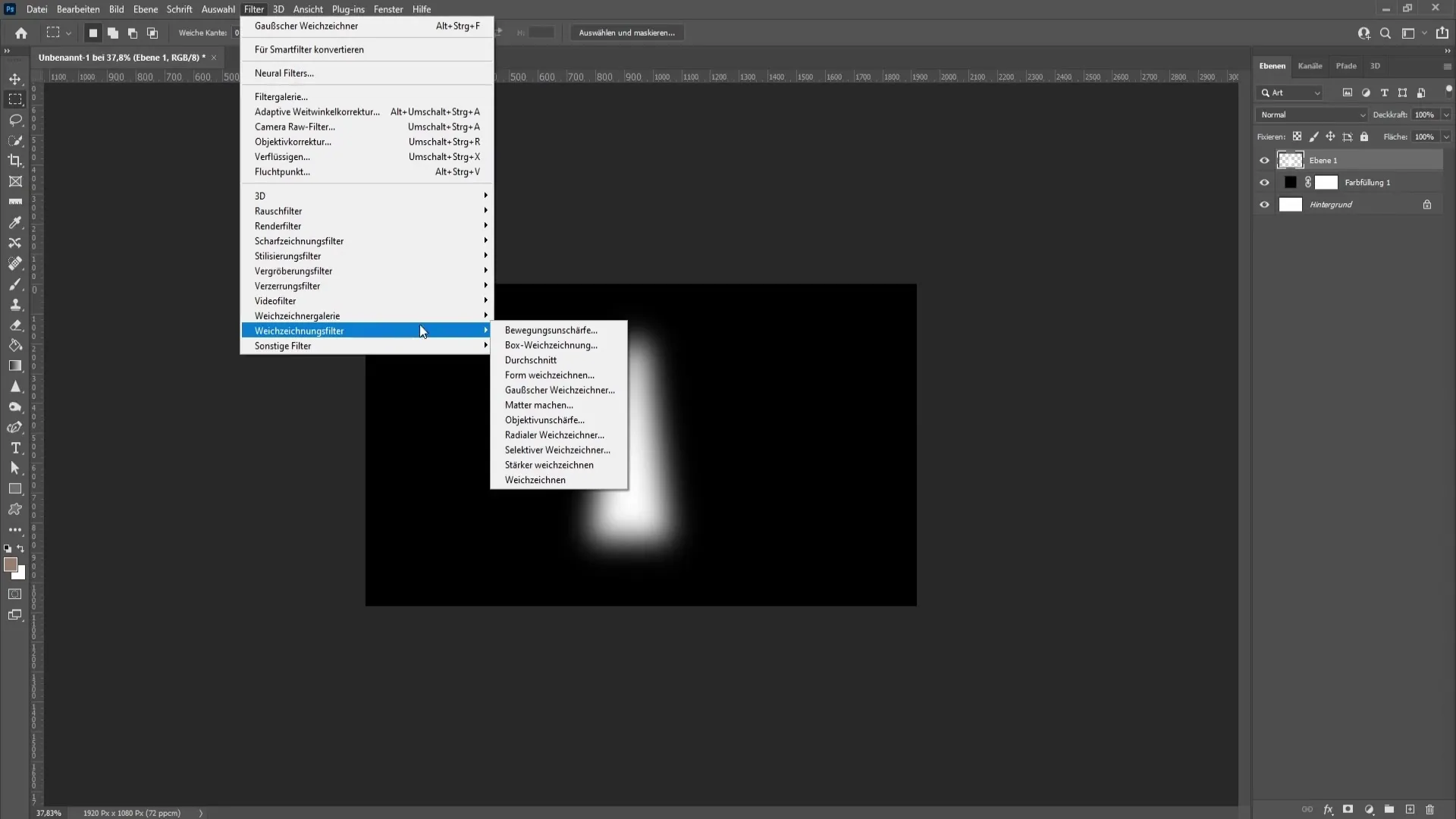Click the Brush tool icon

tap(15, 284)
